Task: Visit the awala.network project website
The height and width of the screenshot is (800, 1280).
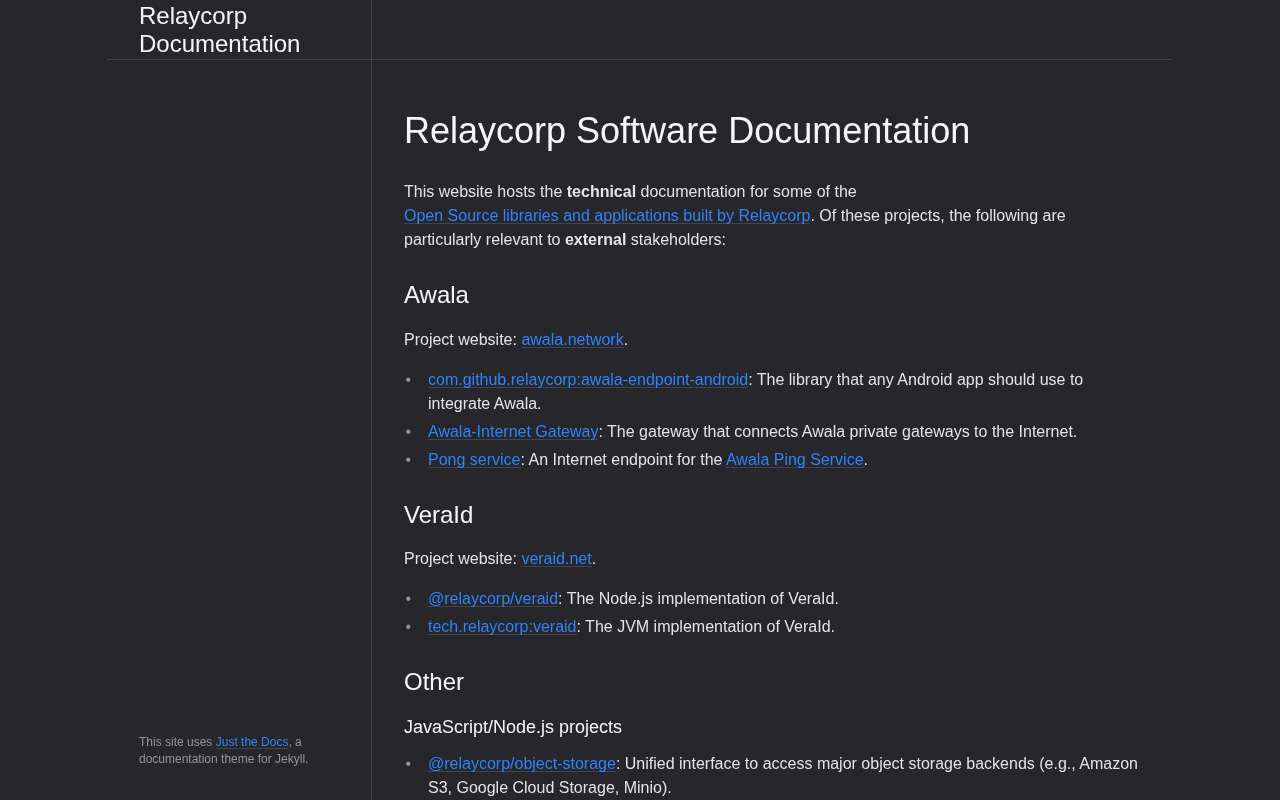Action: click(572, 340)
